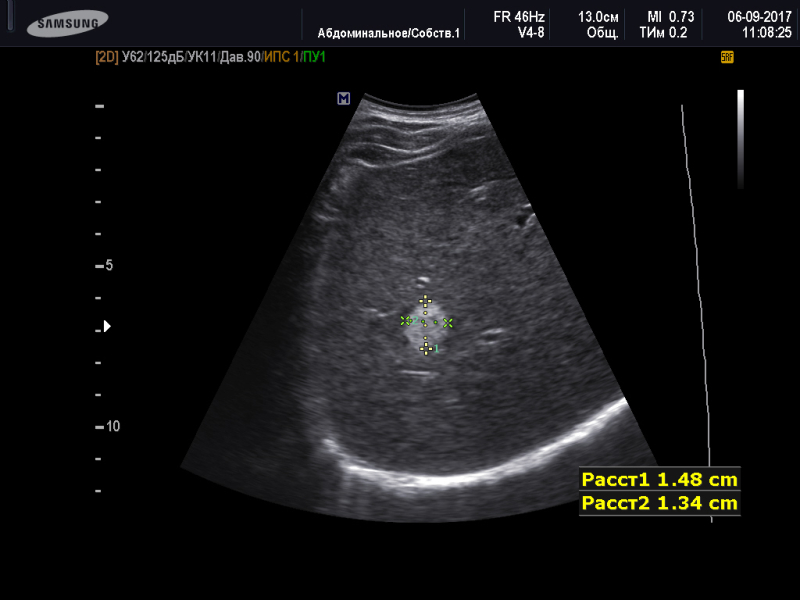Image resolution: width=800 pixels, height=600 pixels.
Task: Click the orange SRF indicator icon
Action: pos(727,57)
